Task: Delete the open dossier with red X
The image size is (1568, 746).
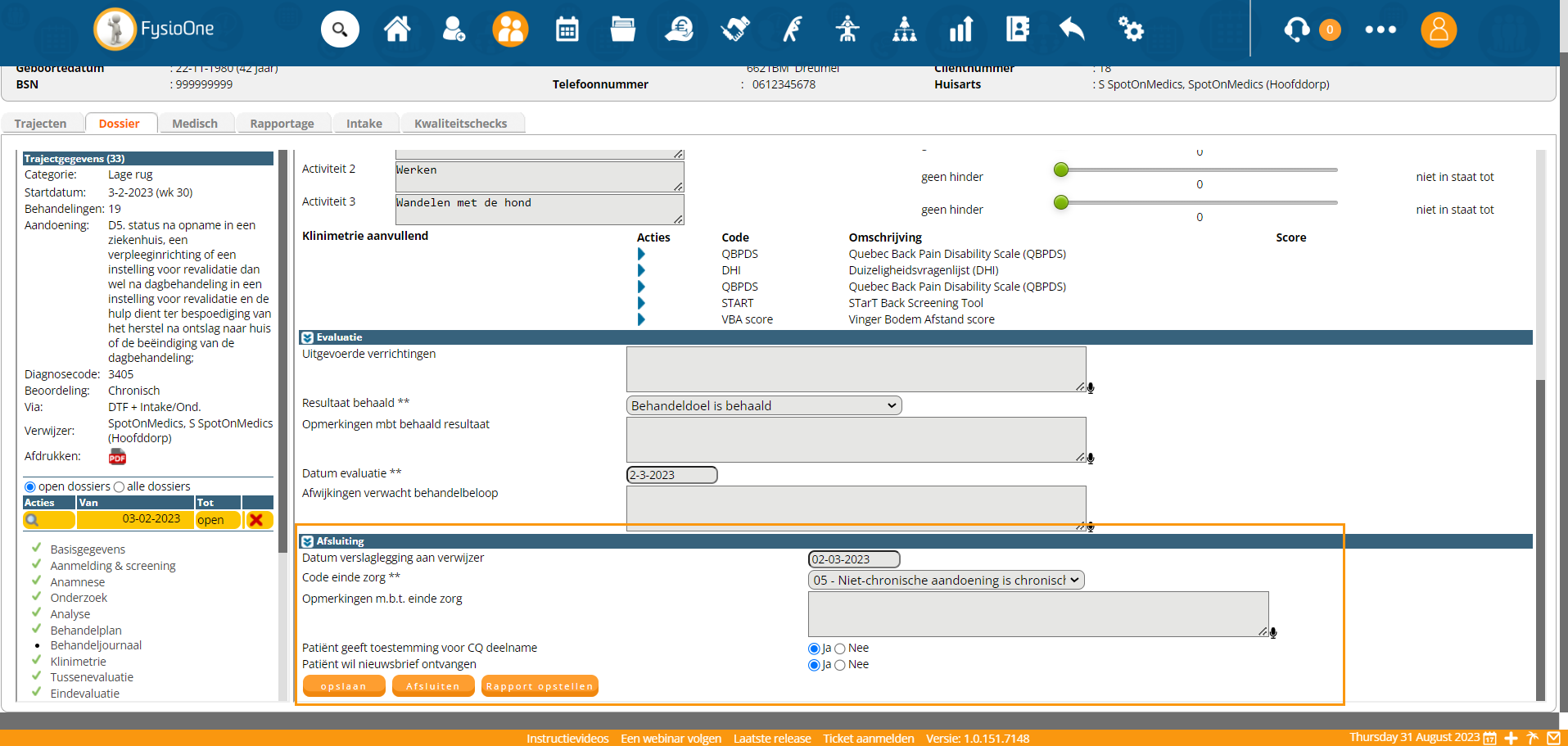Action: [256, 520]
